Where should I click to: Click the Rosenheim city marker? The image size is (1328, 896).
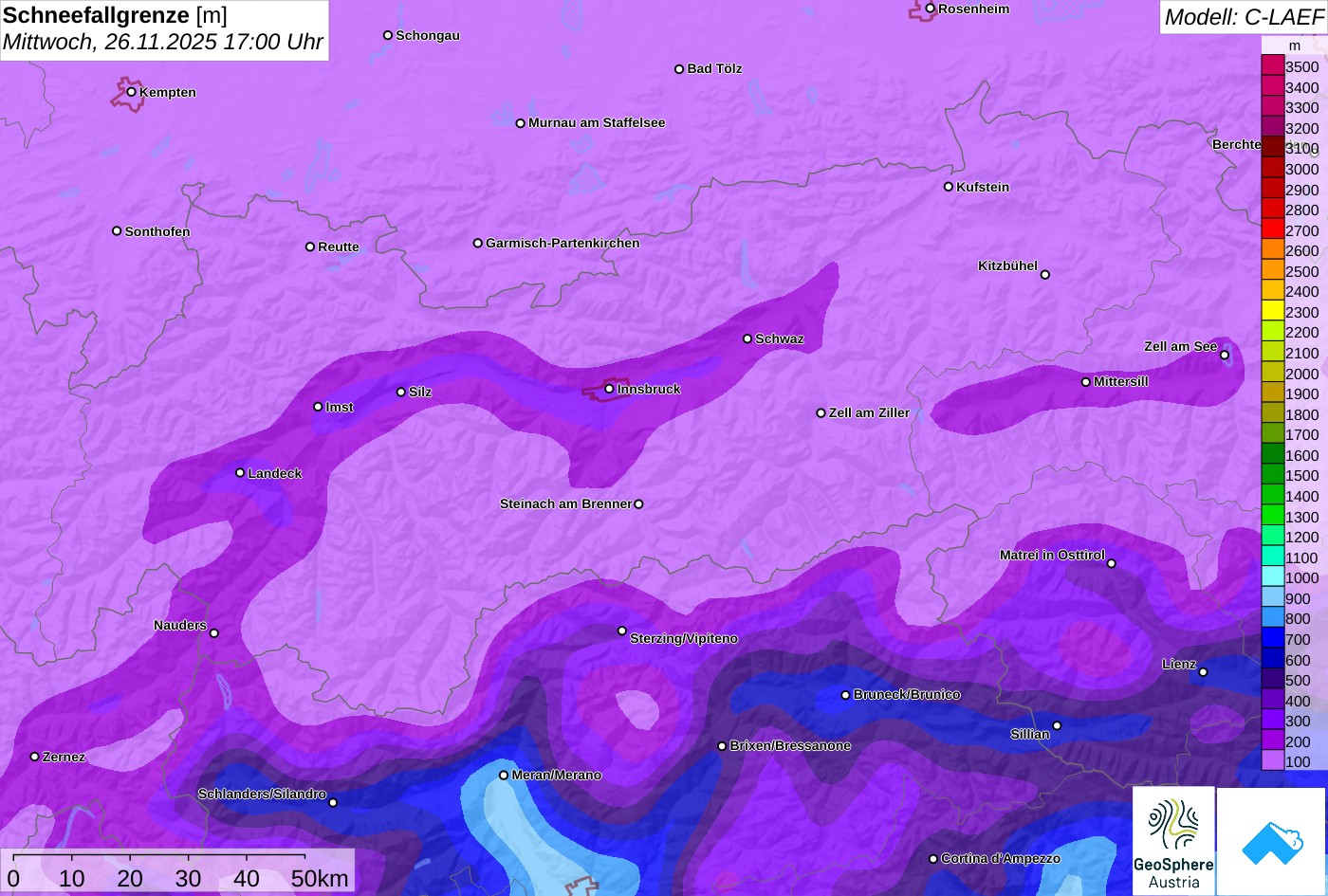(930, 9)
